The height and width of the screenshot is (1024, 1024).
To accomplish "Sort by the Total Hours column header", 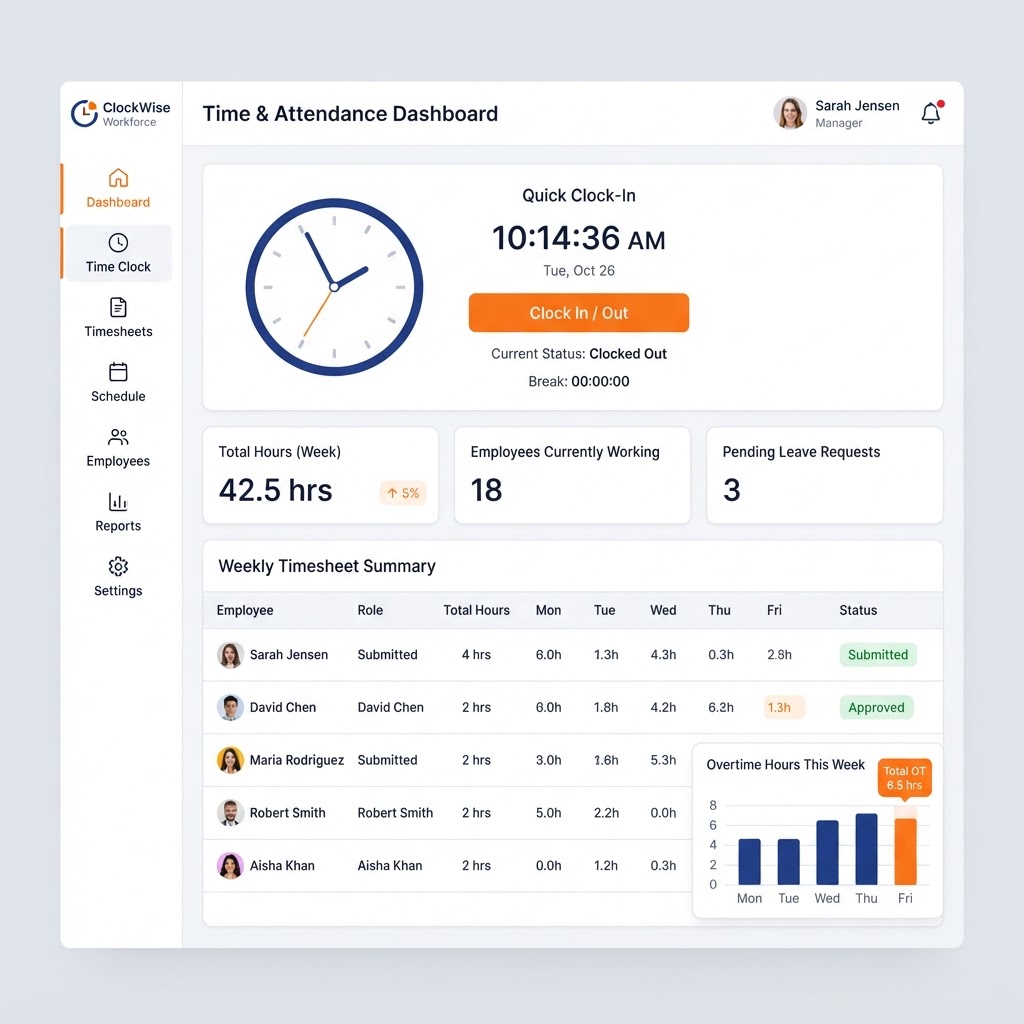I will coord(477,611).
